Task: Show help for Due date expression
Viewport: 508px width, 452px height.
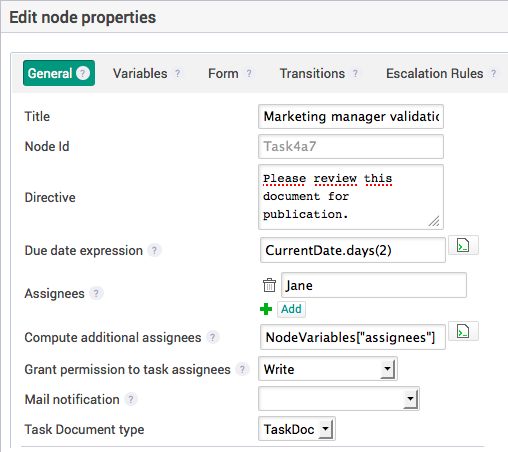Action: click(154, 250)
